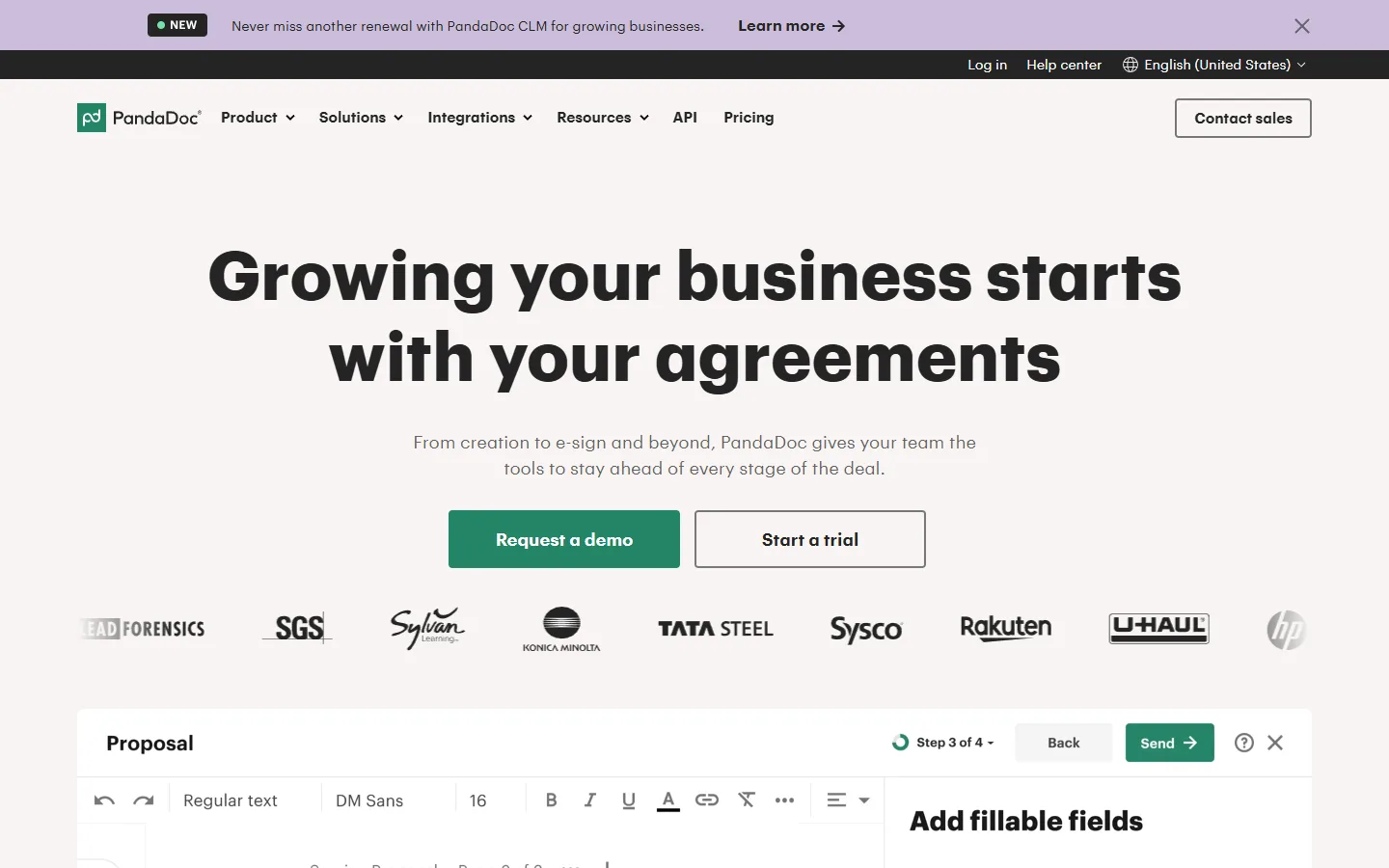Click the Tata Steel logo
Image resolution: width=1389 pixels, height=868 pixels.
(x=716, y=629)
